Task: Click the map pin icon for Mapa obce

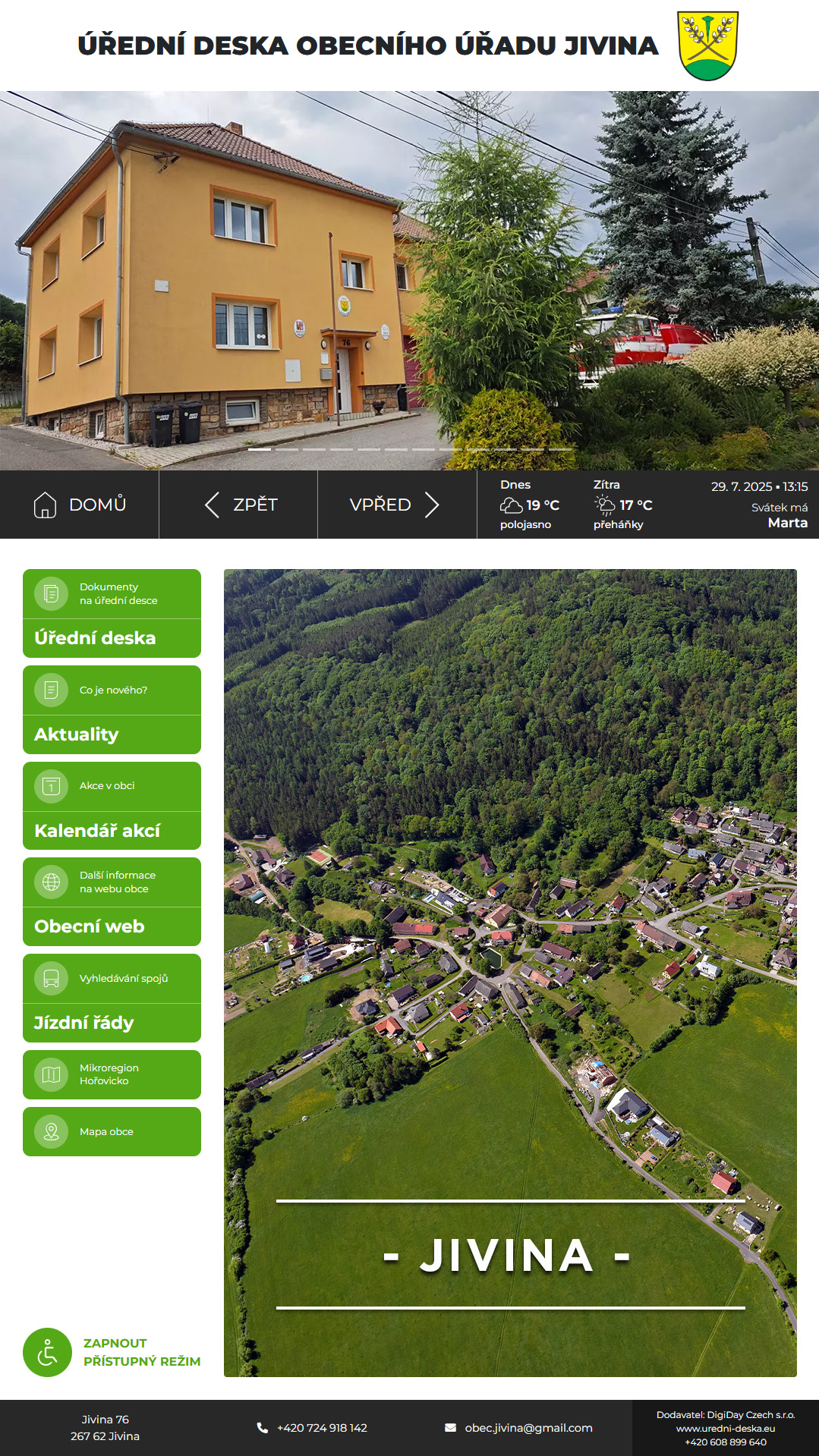Action: 51,1131
